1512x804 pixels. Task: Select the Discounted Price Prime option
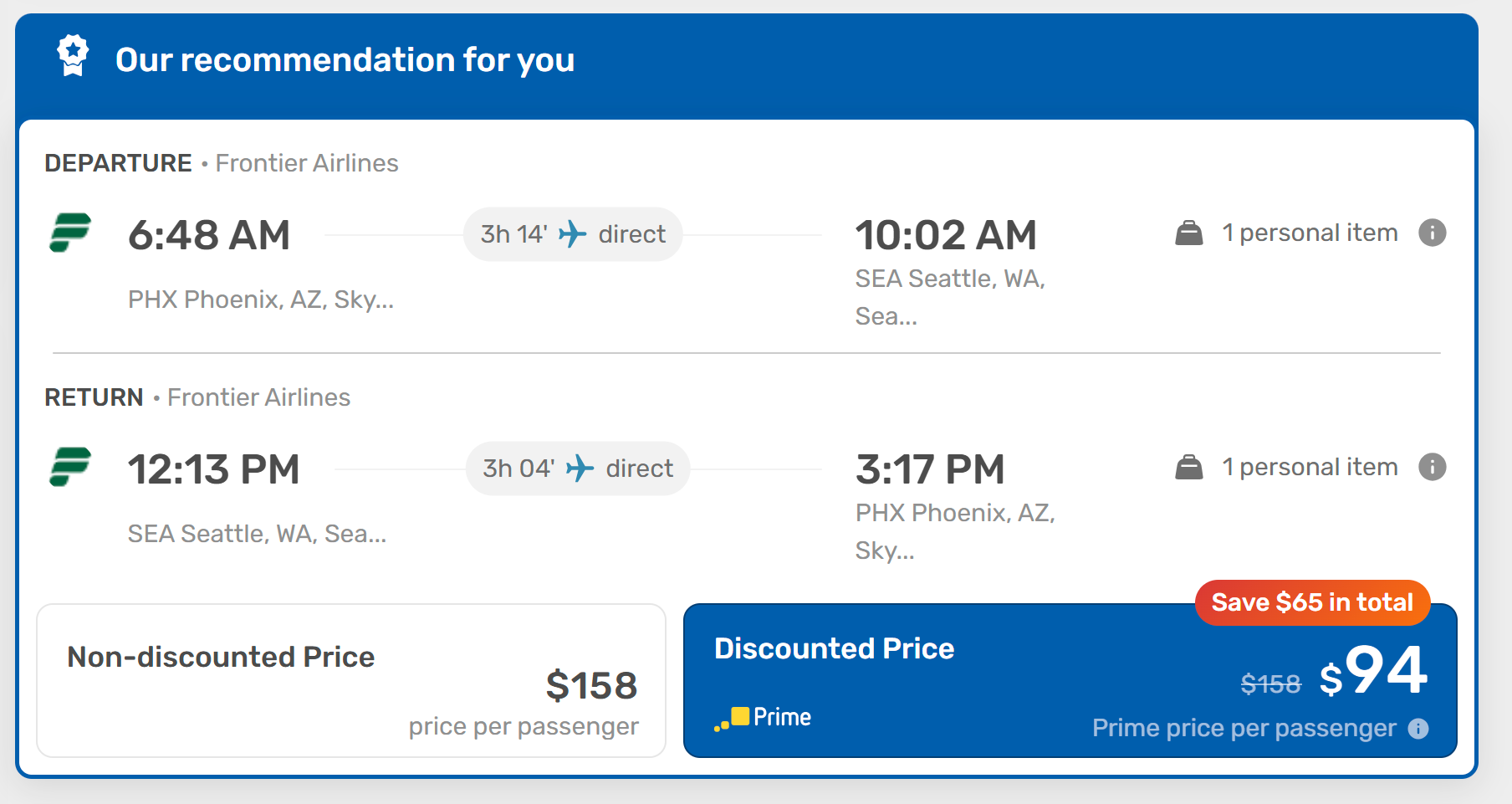click(x=1070, y=681)
